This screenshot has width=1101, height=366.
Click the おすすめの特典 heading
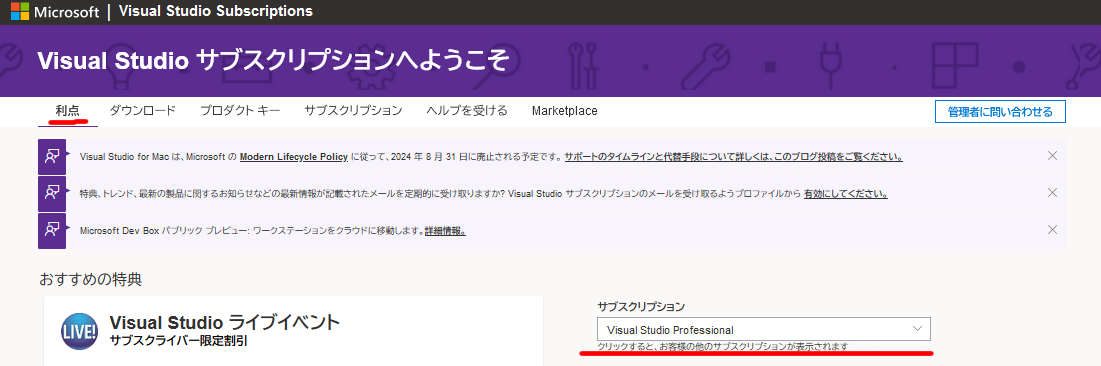tap(91, 280)
